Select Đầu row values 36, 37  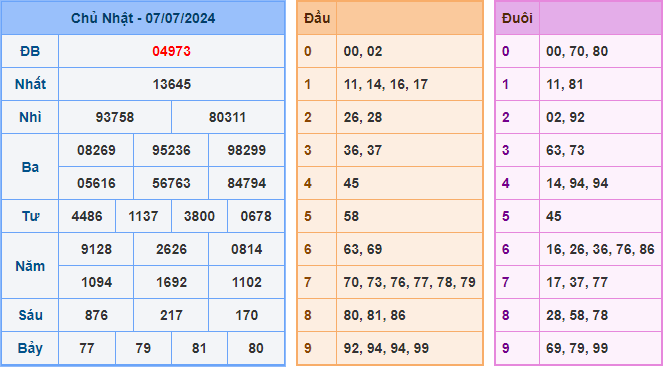pyautogui.click(x=363, y=150)
